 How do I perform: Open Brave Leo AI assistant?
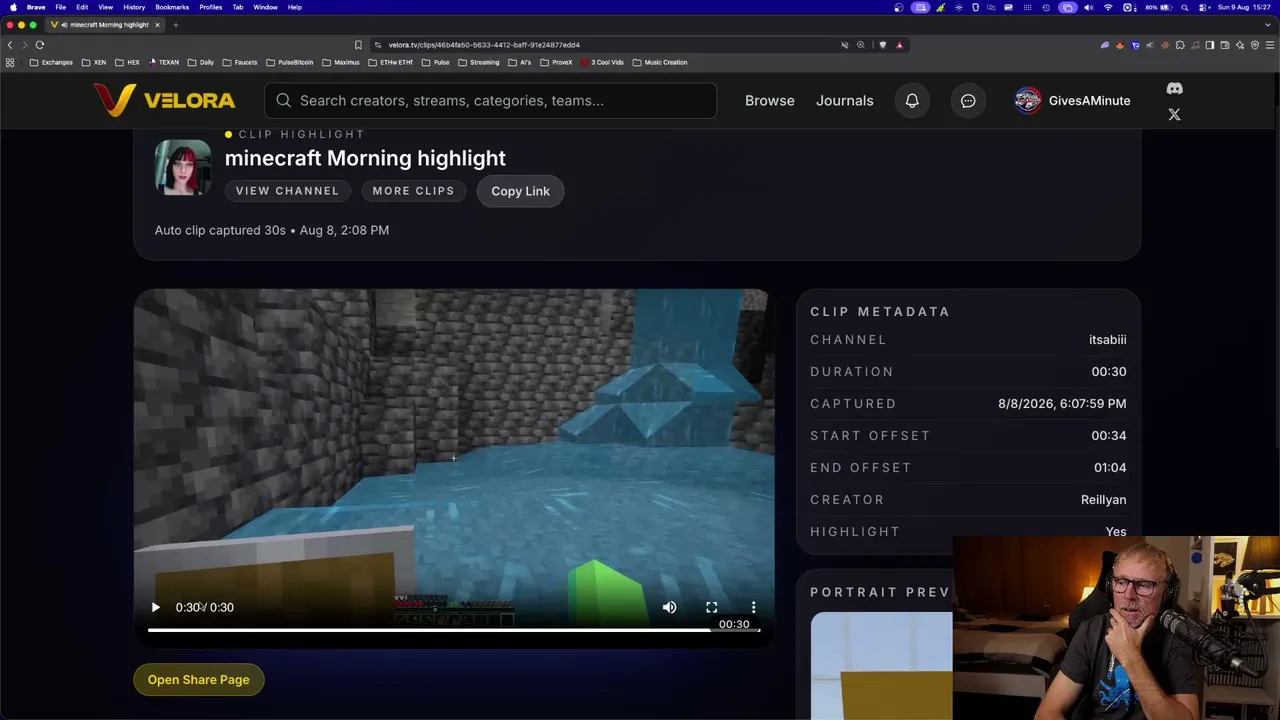1240,45
